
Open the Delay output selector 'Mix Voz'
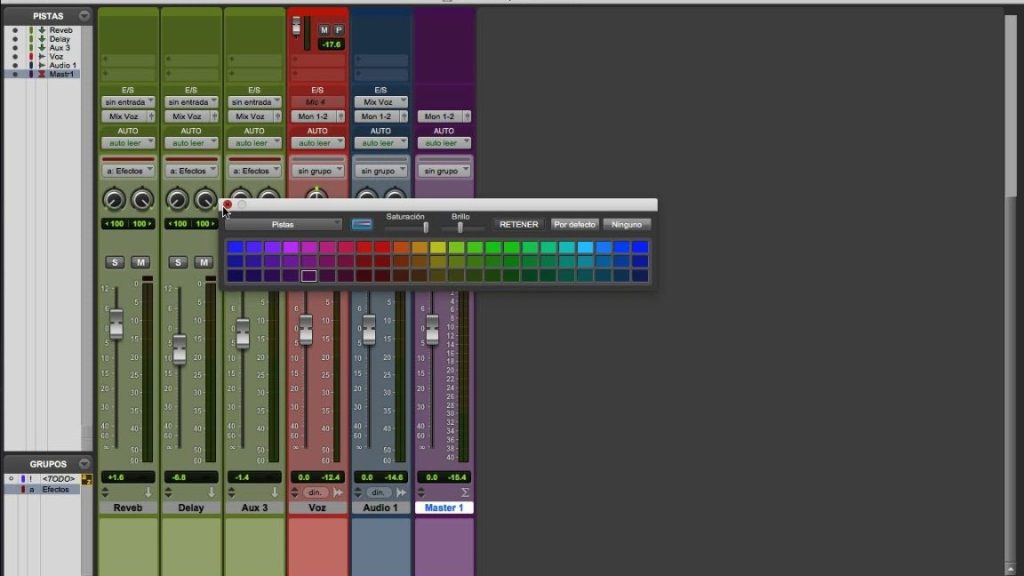(x=187, y=116)
